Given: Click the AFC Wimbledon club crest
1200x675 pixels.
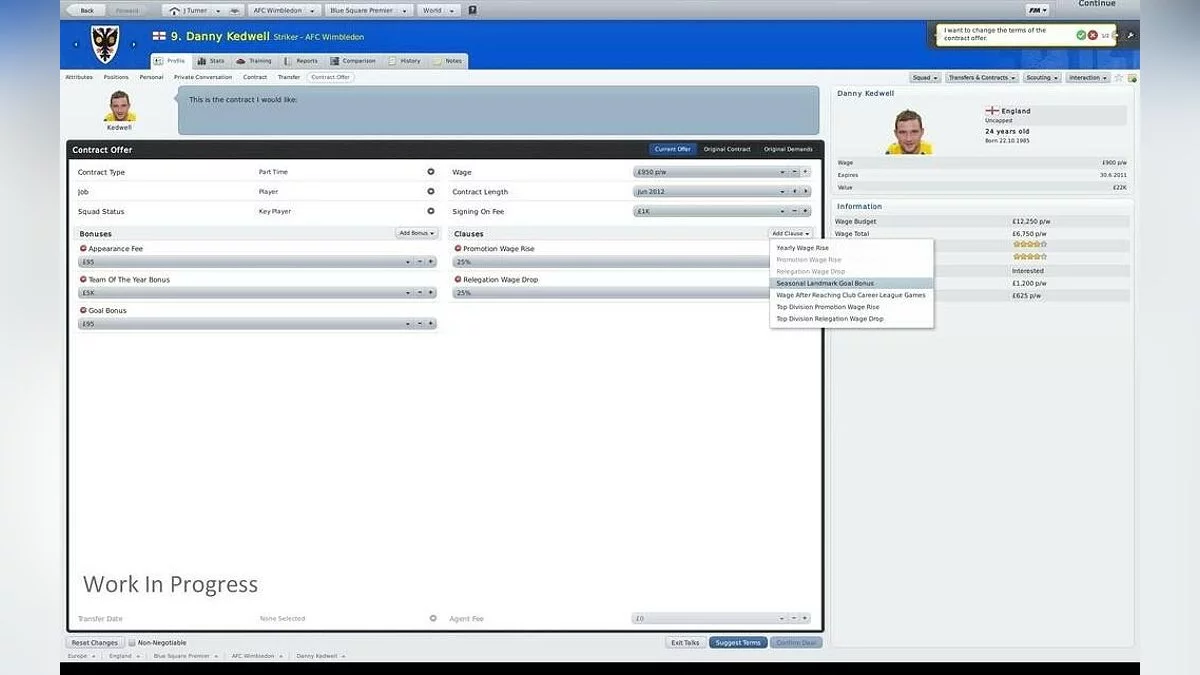Looking at the screenshot, I should point(104,45).
